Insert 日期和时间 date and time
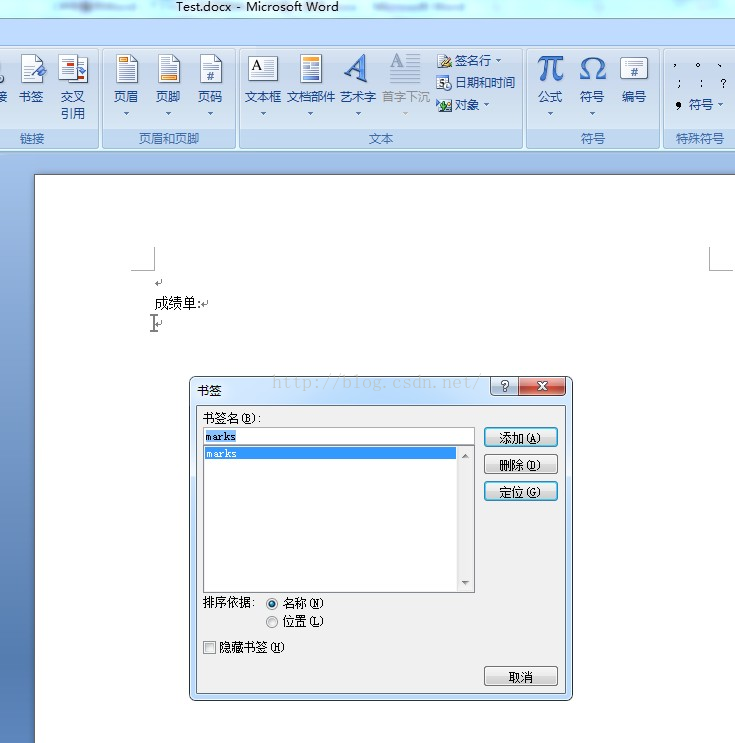 pyautogui.click(x=475, y=83)
